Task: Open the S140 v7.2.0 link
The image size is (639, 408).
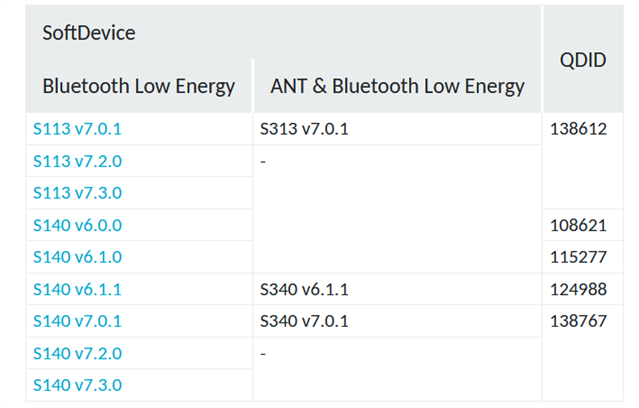Action: click(x=77, y=353)
